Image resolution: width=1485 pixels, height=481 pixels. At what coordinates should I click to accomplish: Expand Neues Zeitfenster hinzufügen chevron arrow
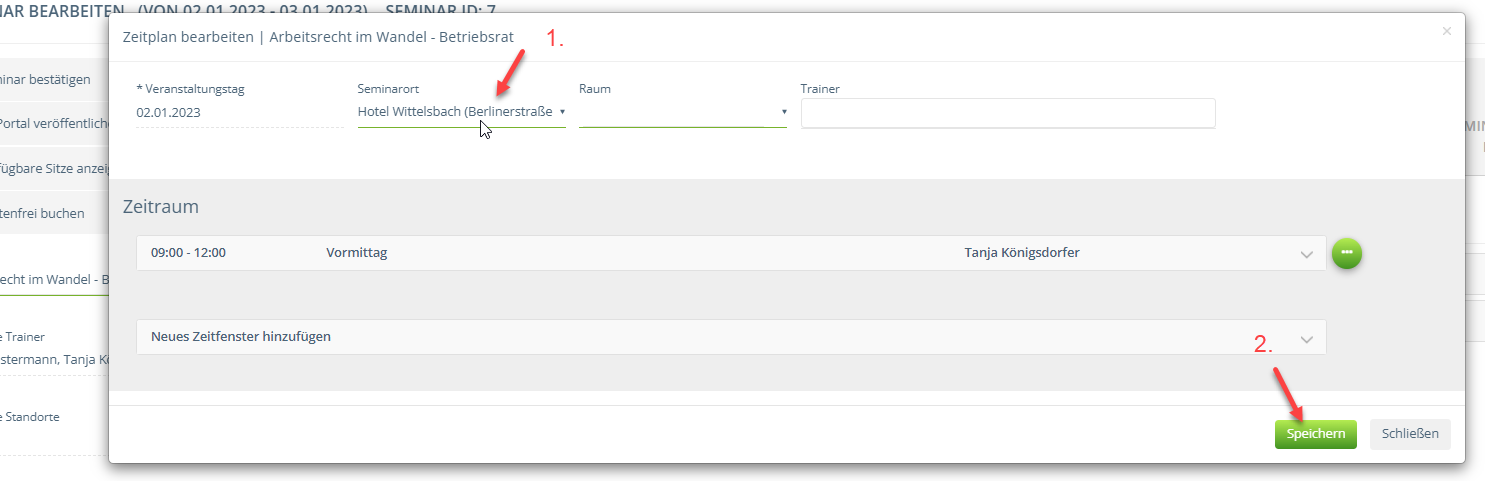point(1306,339)
